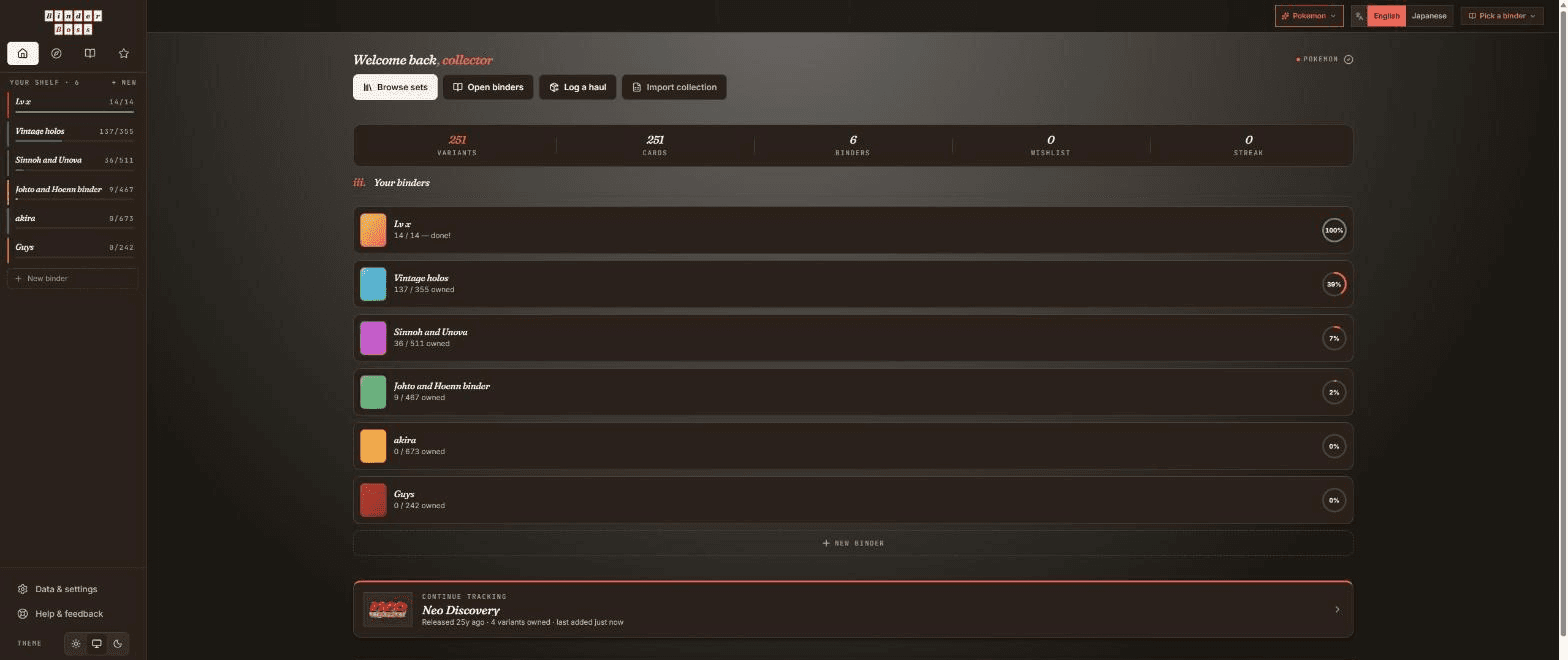
Task: Click the 100% progress ring for Lv x
Action: pos(1334,230)
